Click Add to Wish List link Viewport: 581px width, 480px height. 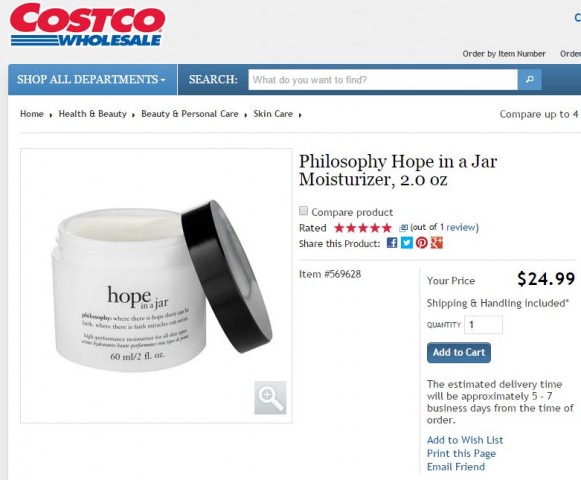465,440
